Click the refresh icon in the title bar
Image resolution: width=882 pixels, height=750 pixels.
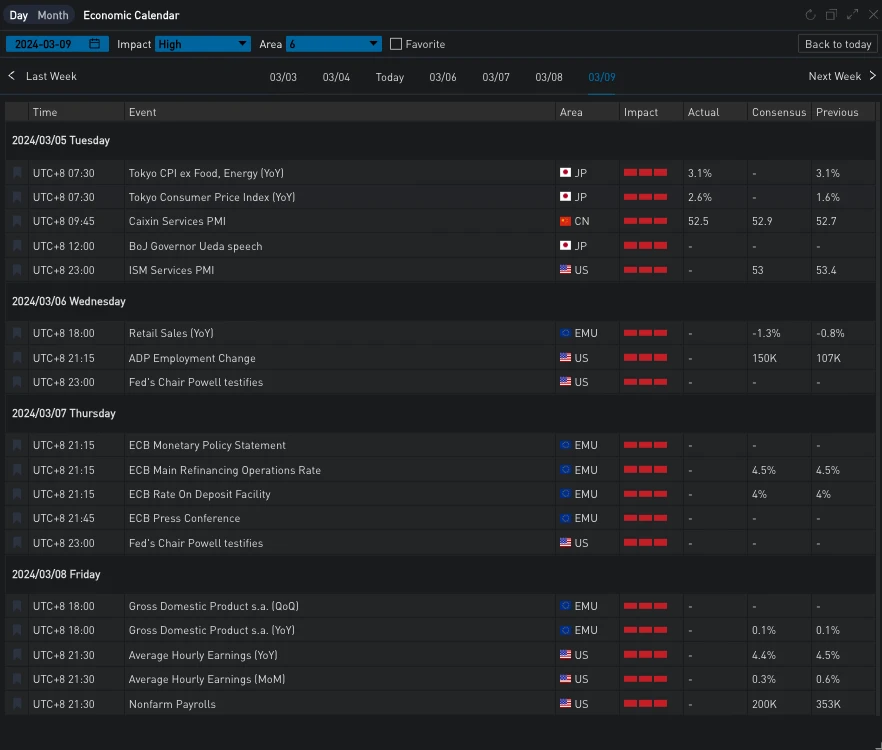tap(811, 15)
